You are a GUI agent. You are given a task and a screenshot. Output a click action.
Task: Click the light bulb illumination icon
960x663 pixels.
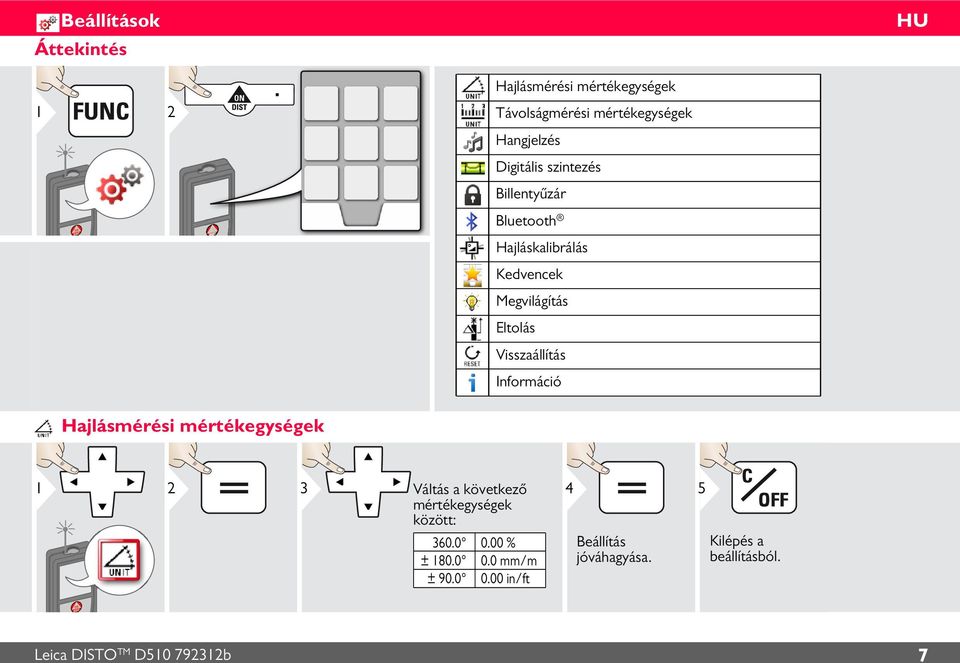[472, 302]
